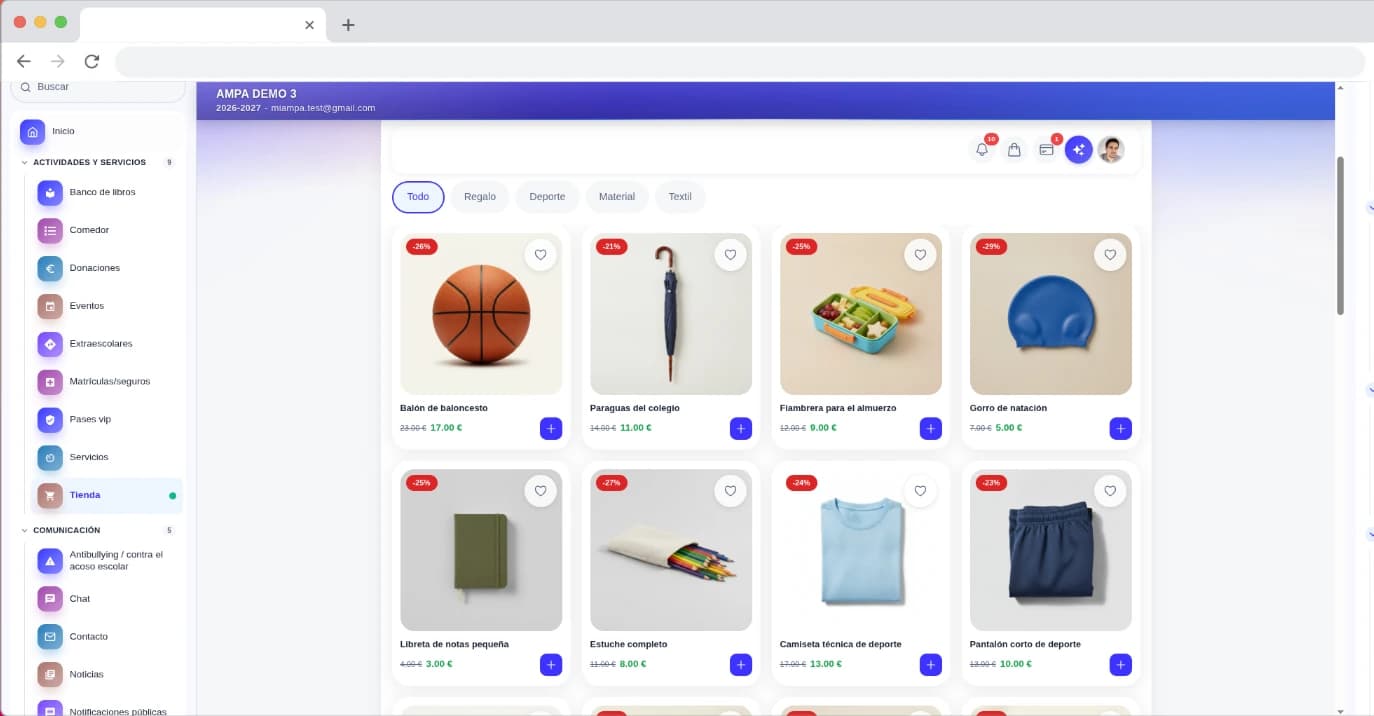Add Gorro de natación to cart

pyautogui.click(x=1121, y=428)
